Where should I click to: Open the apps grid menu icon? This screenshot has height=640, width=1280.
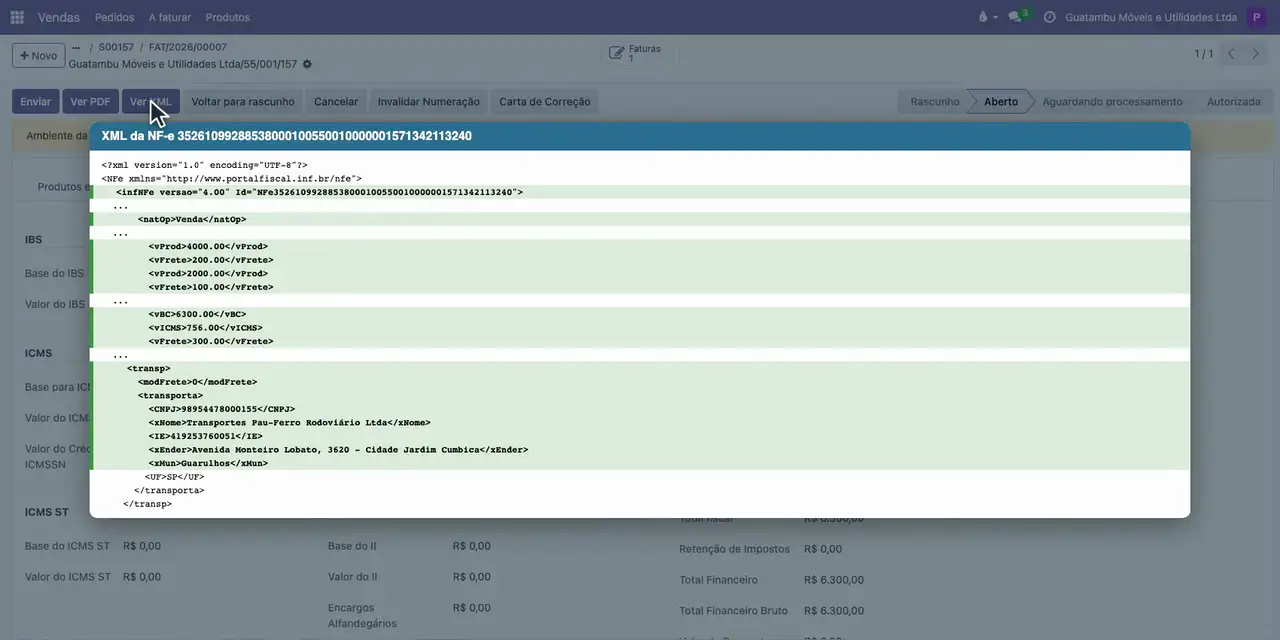(17, 17)
